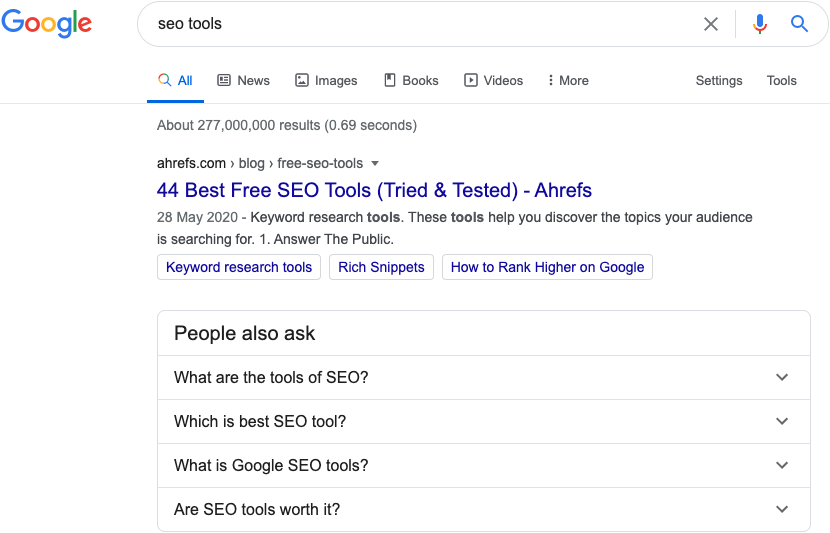Click the '28 May 2020' snippet date
This screenshot has width=830, height=533.
[197, 218]
